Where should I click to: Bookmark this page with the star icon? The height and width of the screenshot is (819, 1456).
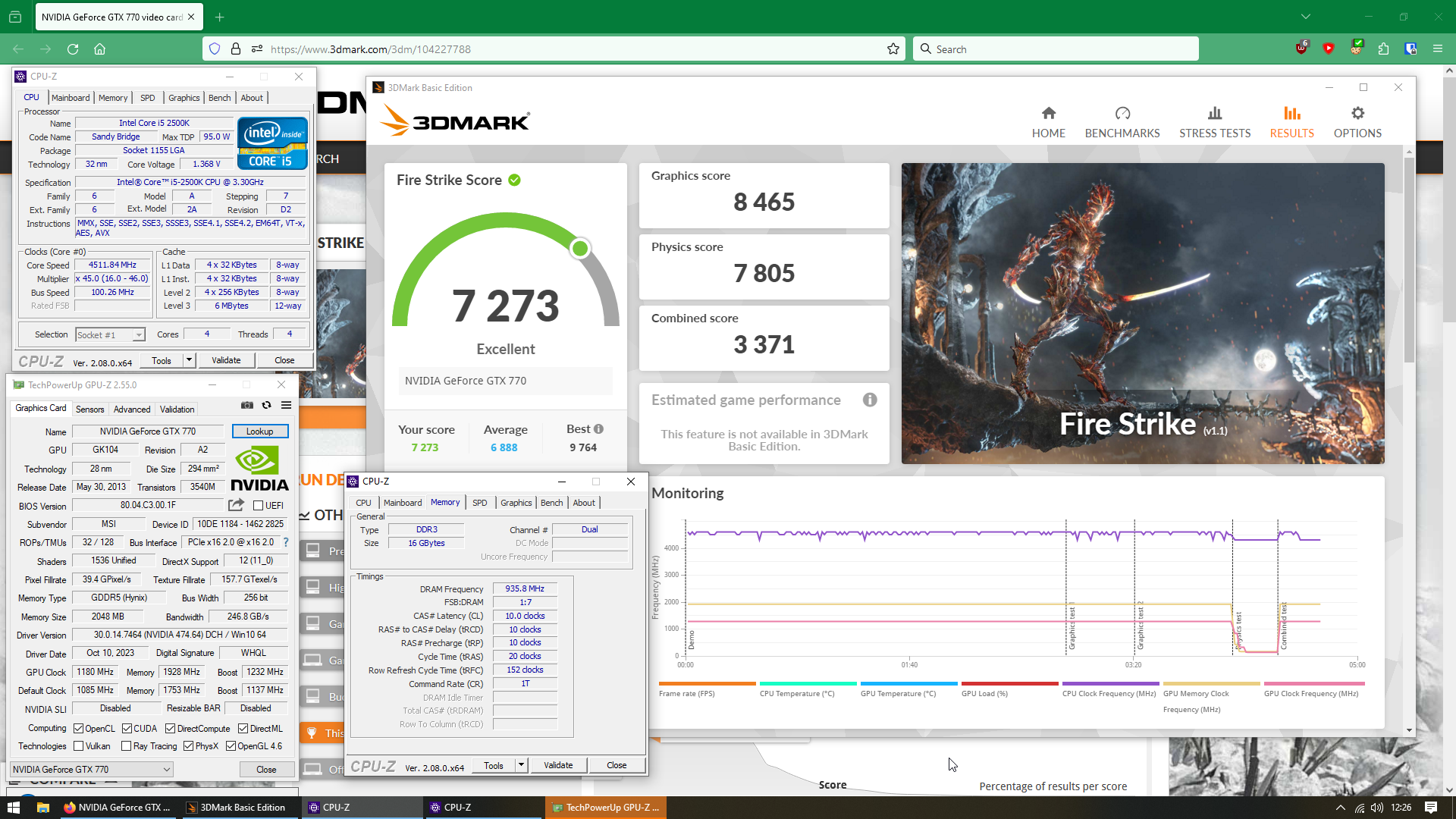pos(893,49)
